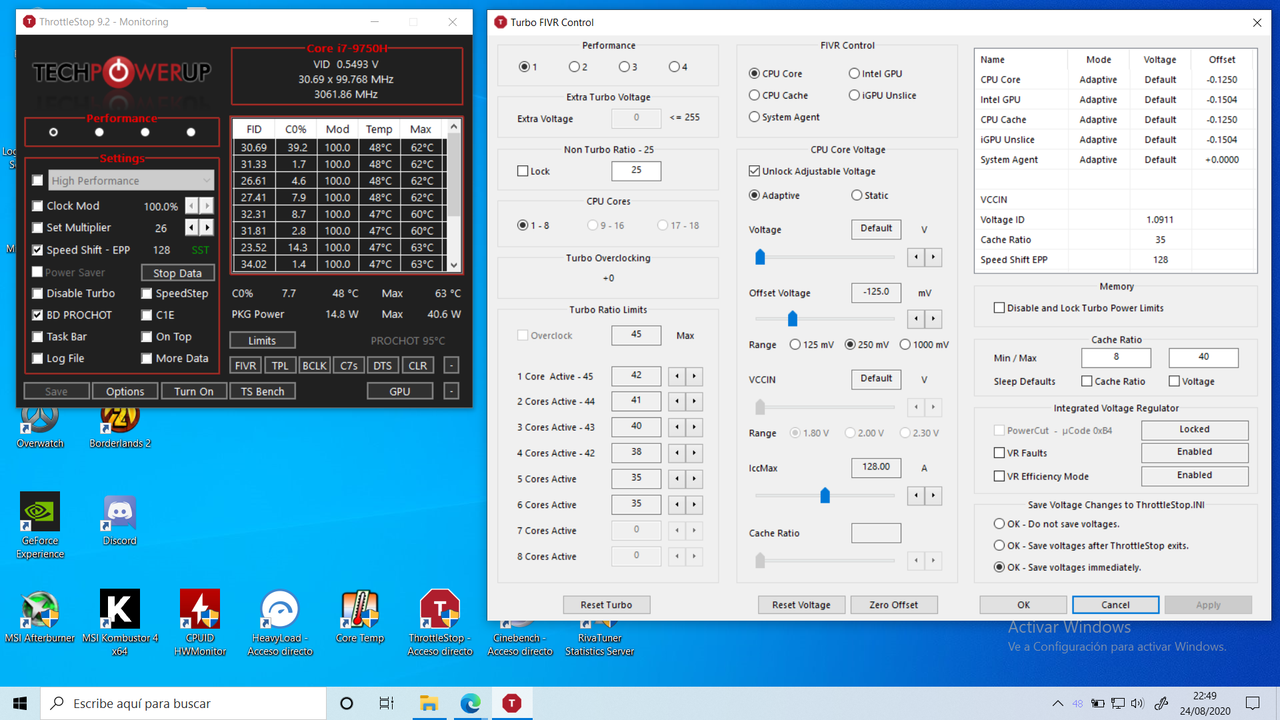Open Microsoft Edge from taskbar
The image size is (1280, 720).
(470, 703)
